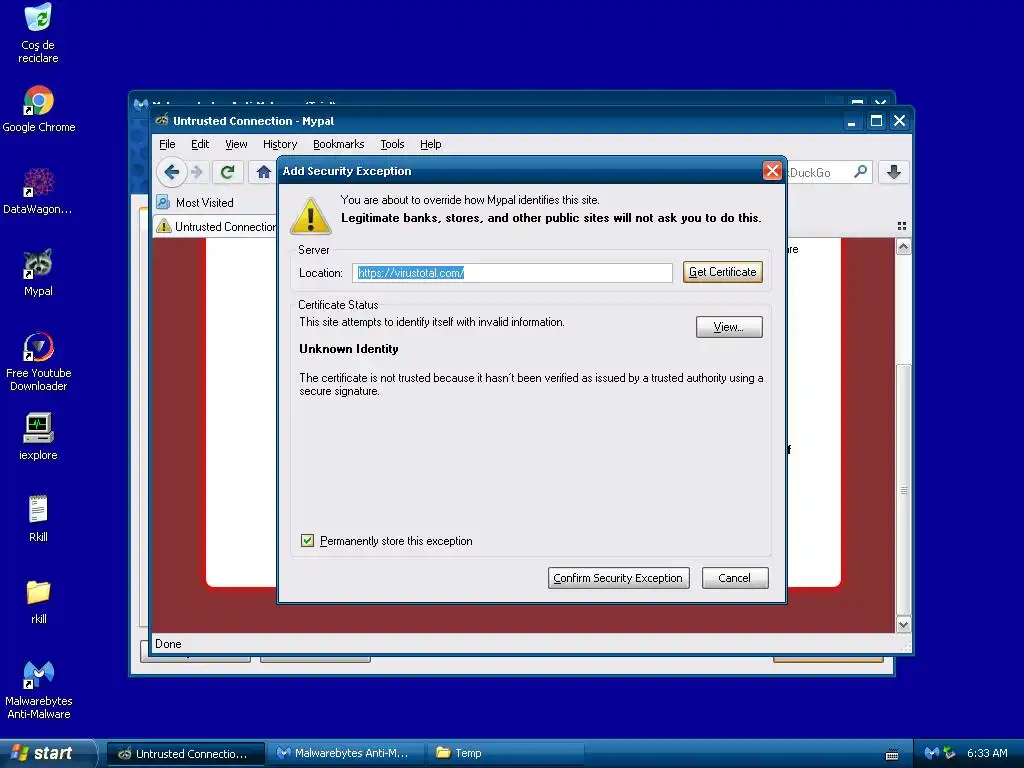This screenshot has width=1024, height=768.
Task: Reload the page in Mypal
Action: (227, 172)
